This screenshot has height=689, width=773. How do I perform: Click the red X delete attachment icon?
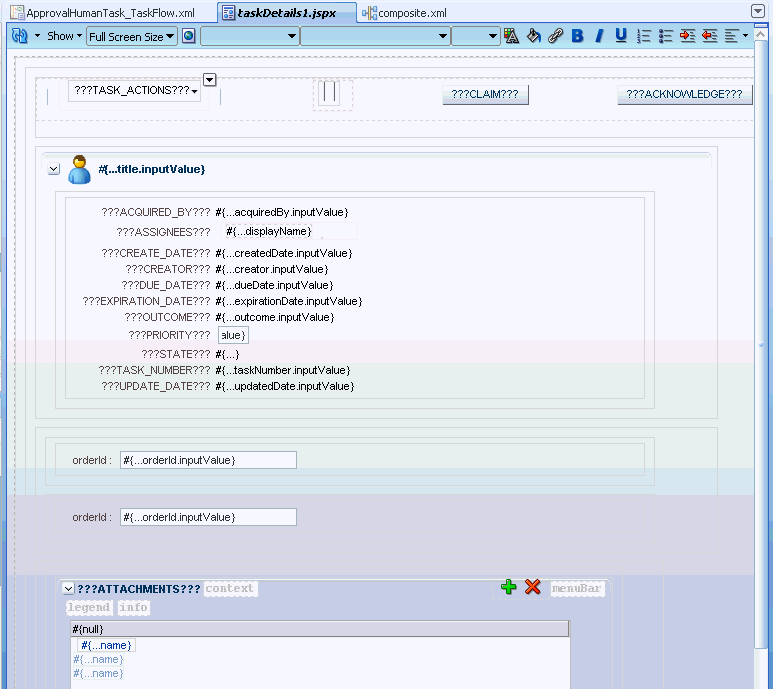point(532,587)
